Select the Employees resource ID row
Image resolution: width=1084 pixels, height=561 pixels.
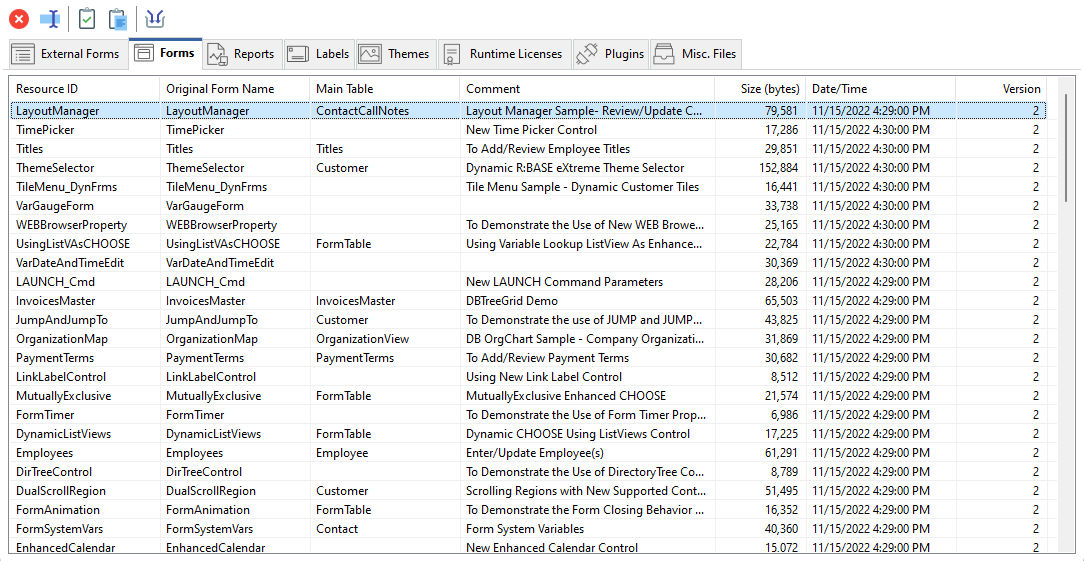click(x=528, y=453)
